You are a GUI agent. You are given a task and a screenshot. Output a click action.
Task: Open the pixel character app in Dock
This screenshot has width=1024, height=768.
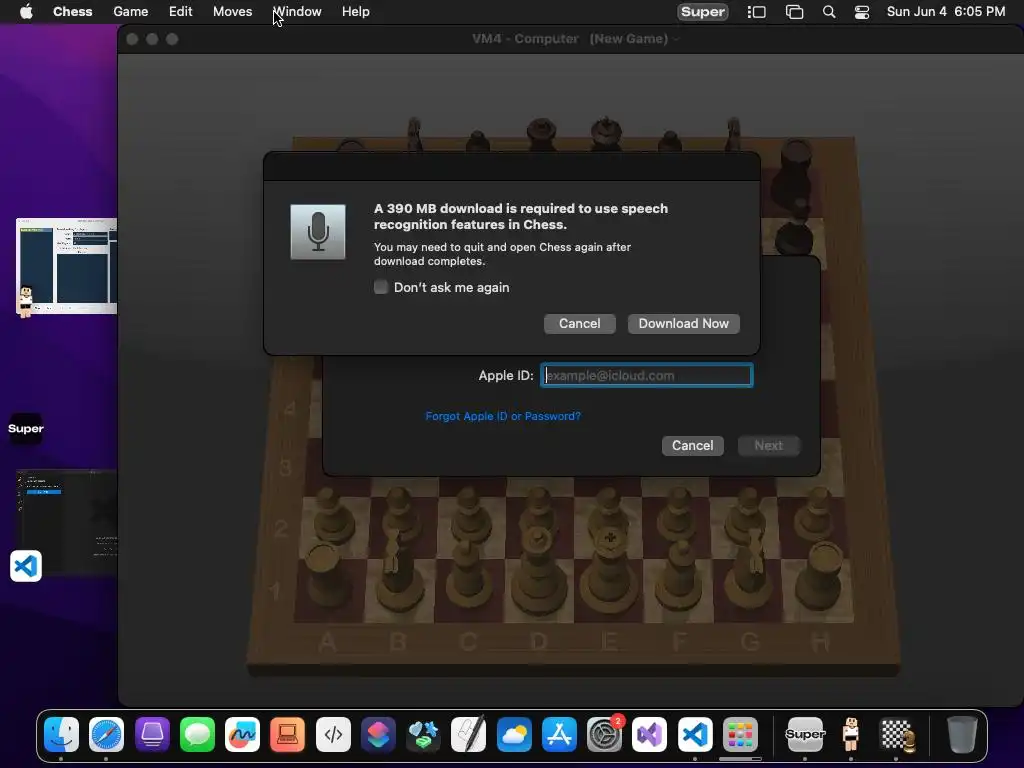click(850, 735)
